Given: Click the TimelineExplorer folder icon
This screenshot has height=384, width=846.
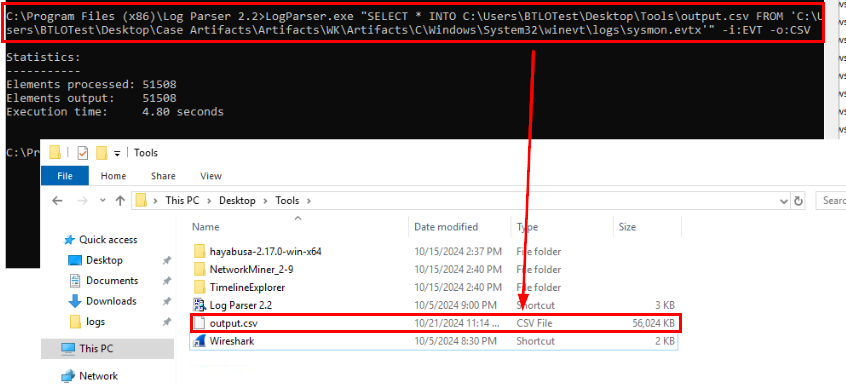Looking at the screenshot, I should [200, 287].
